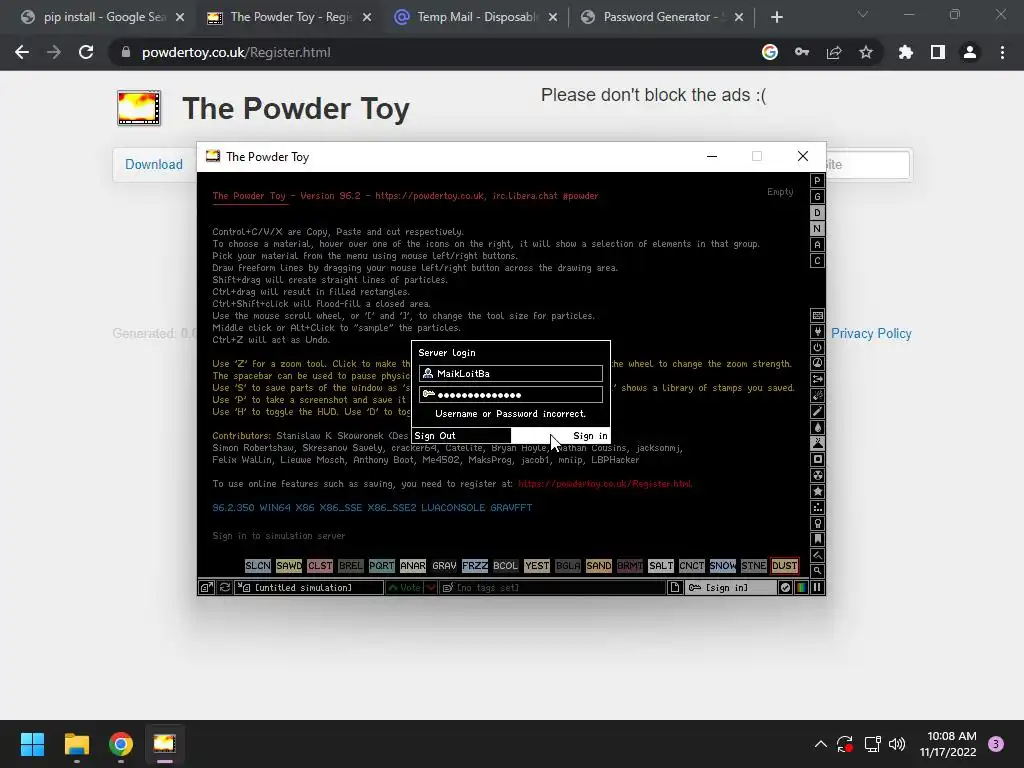This screenshot has width=1024, height=768.
Task: Open the Favorites bookmark menu icon
Action: pos(817,539)
